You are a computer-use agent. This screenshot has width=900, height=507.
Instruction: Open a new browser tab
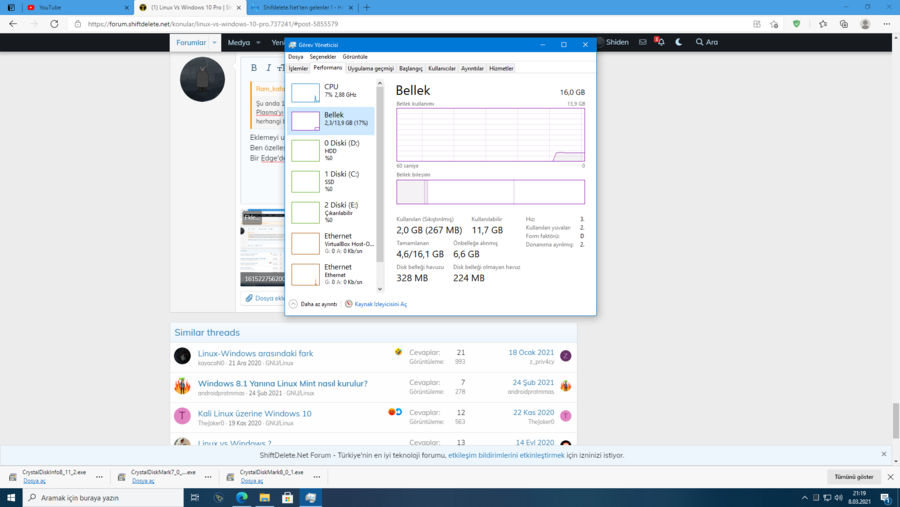367,7
